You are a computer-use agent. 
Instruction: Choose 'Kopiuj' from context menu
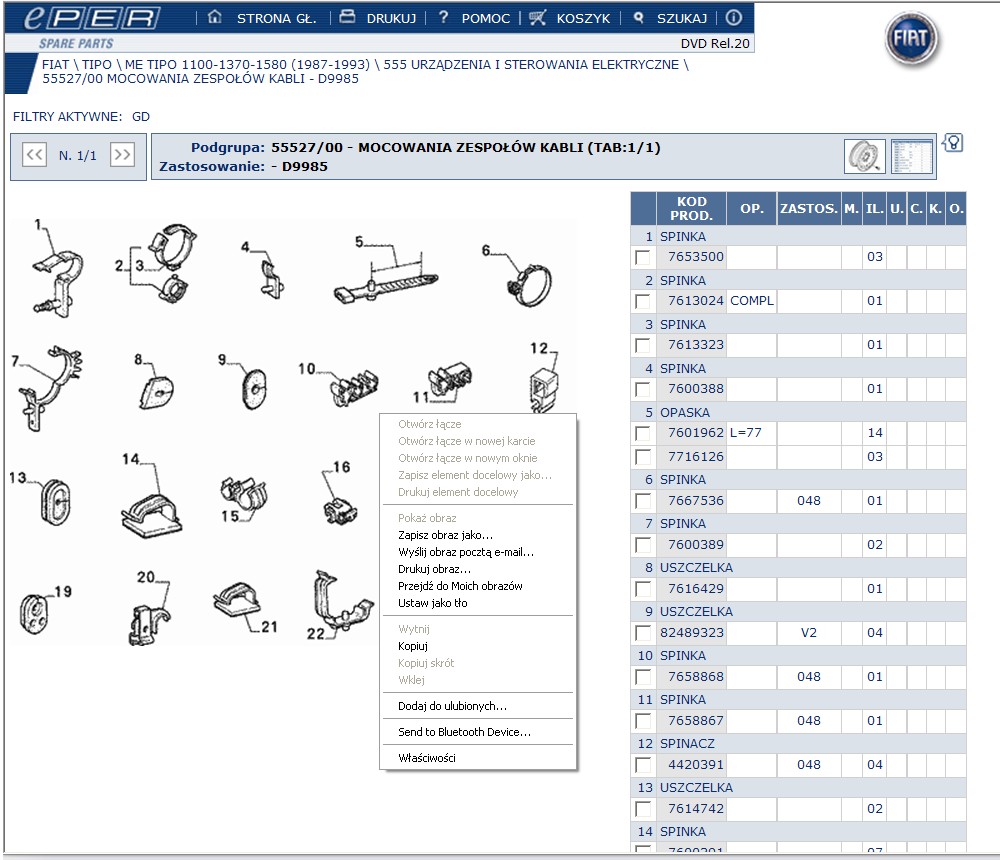click(478, 646)
